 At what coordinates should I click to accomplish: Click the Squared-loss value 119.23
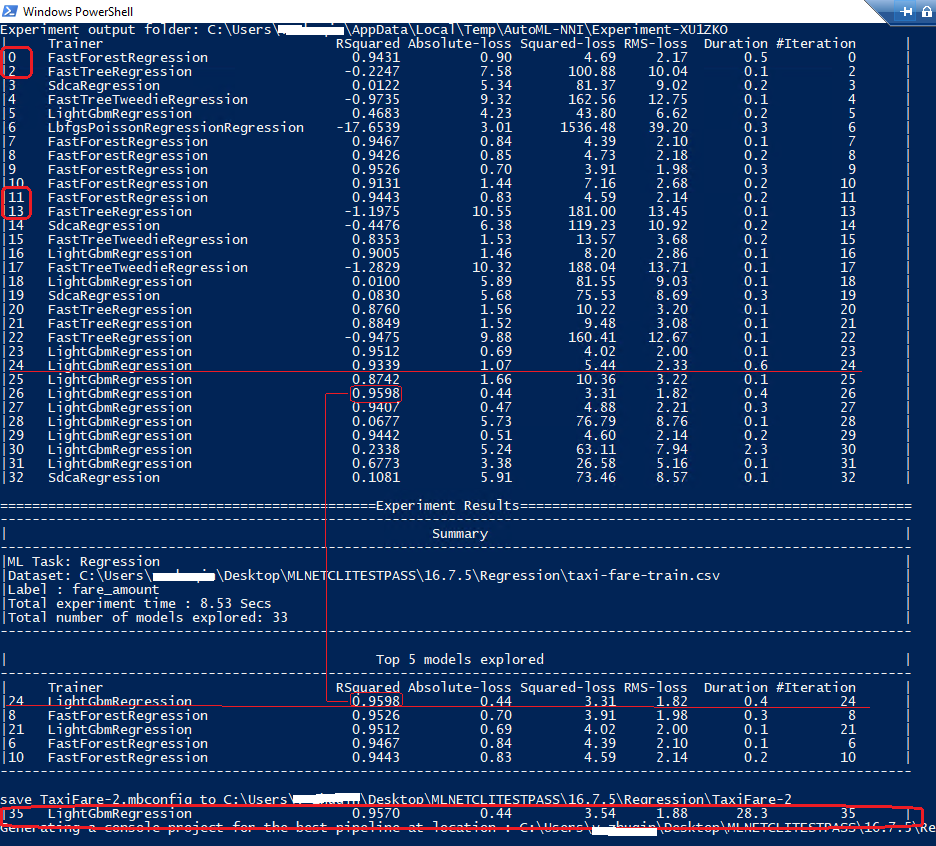pyautogui.click(x=592, y=226)
